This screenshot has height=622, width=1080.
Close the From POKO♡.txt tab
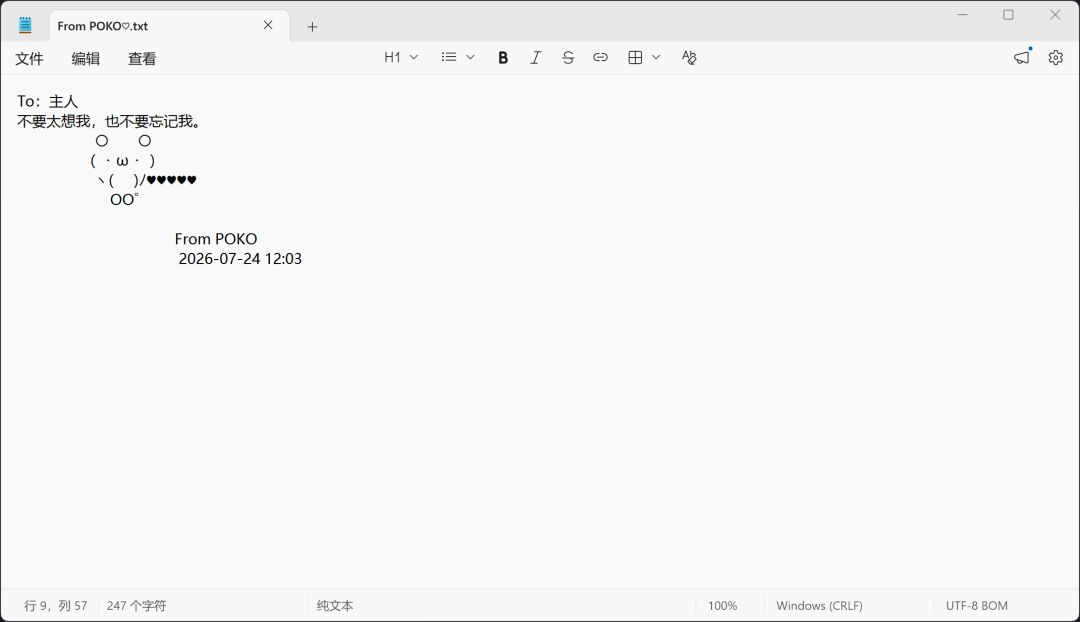(x=268, y=25)
